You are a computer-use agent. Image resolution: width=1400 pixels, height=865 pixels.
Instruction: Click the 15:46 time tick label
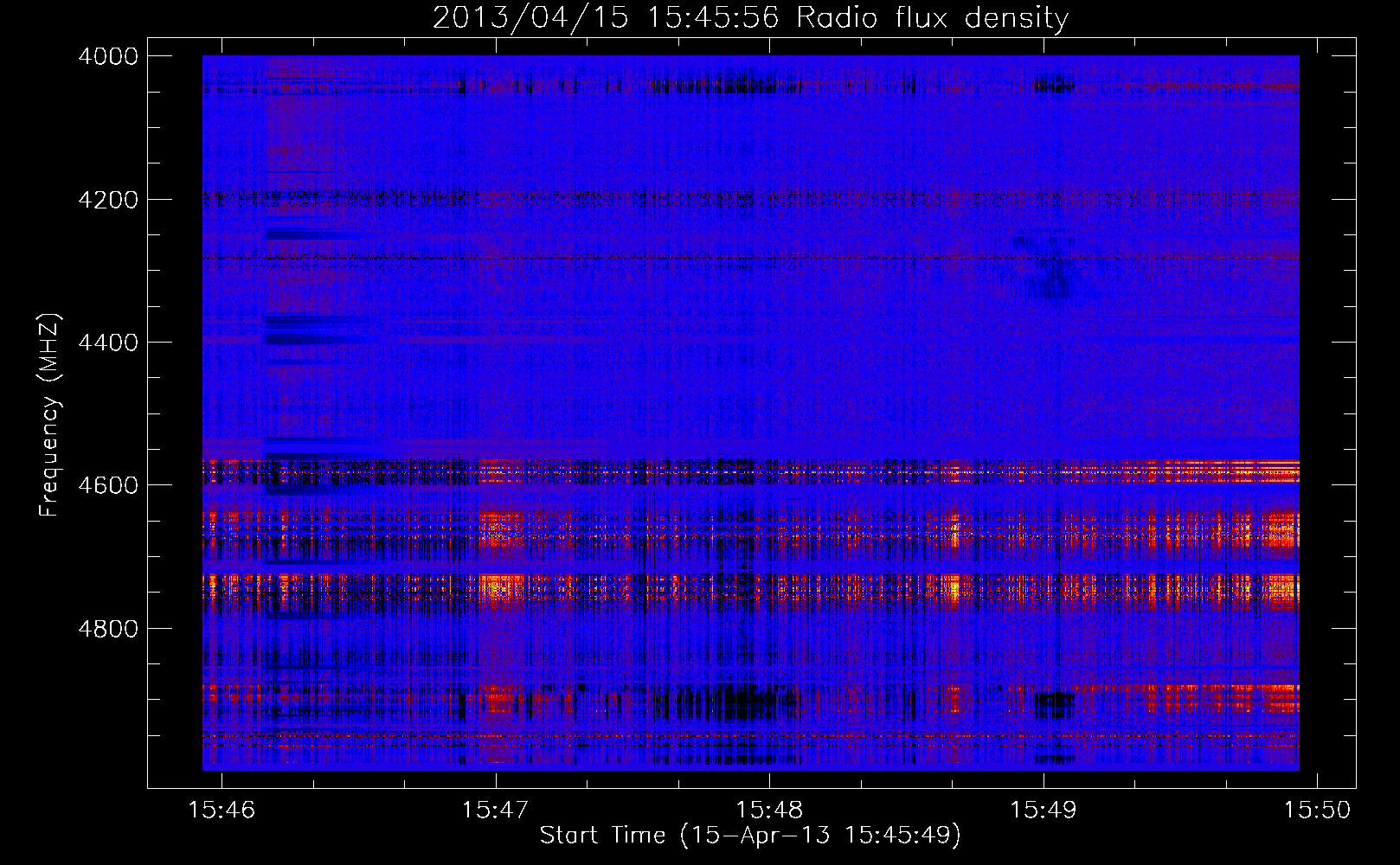pyautogui.click(x=222, y=810)
